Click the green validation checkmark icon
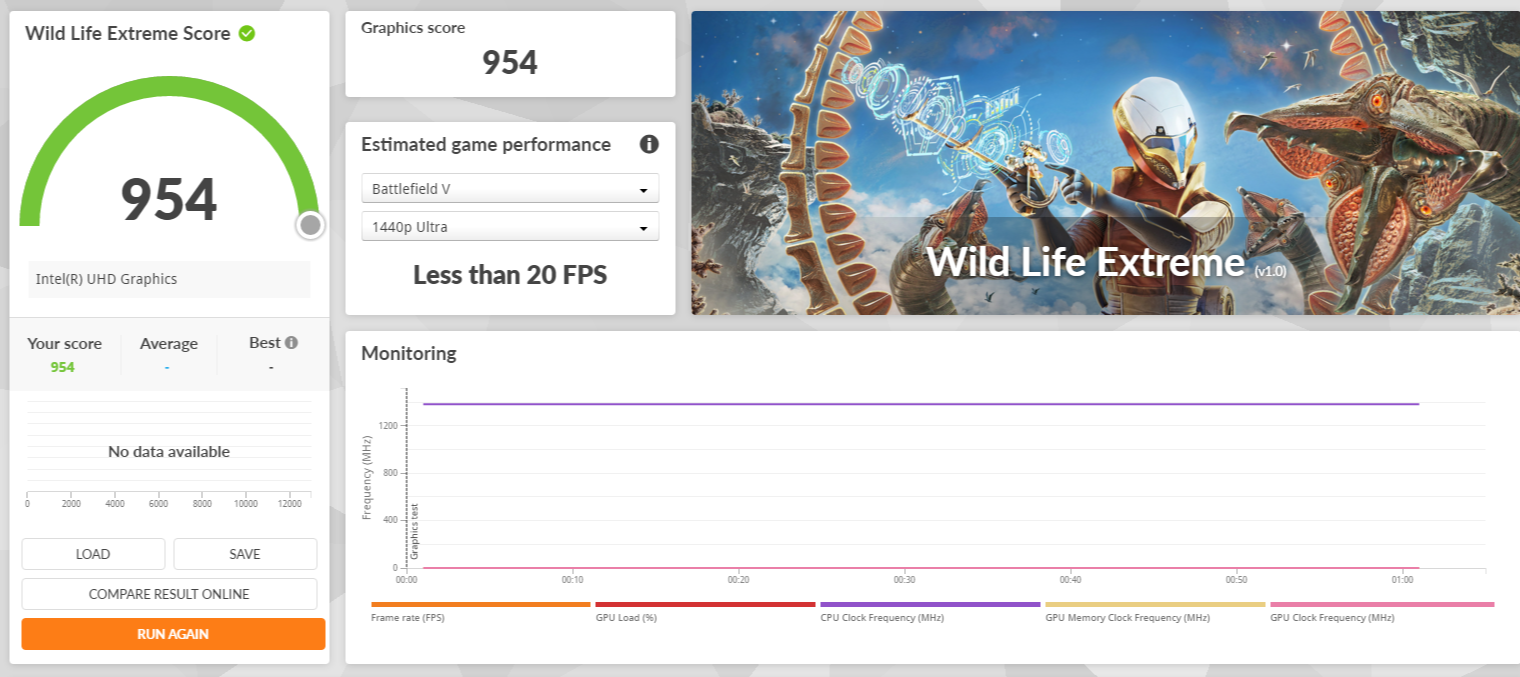 click(247, 33)
